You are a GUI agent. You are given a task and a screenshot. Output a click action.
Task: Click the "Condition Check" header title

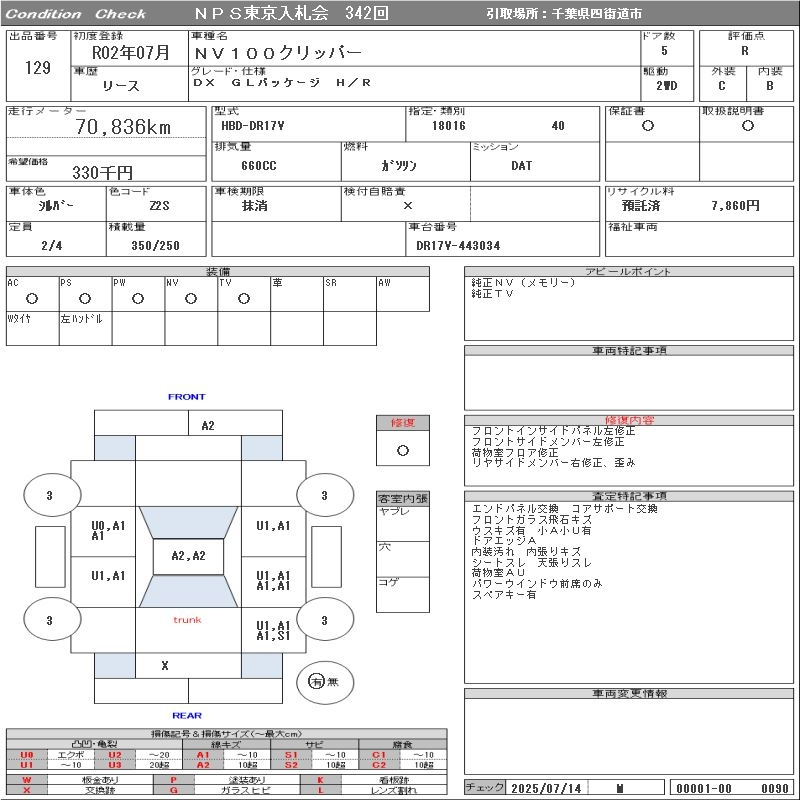(x=76, y=14)
